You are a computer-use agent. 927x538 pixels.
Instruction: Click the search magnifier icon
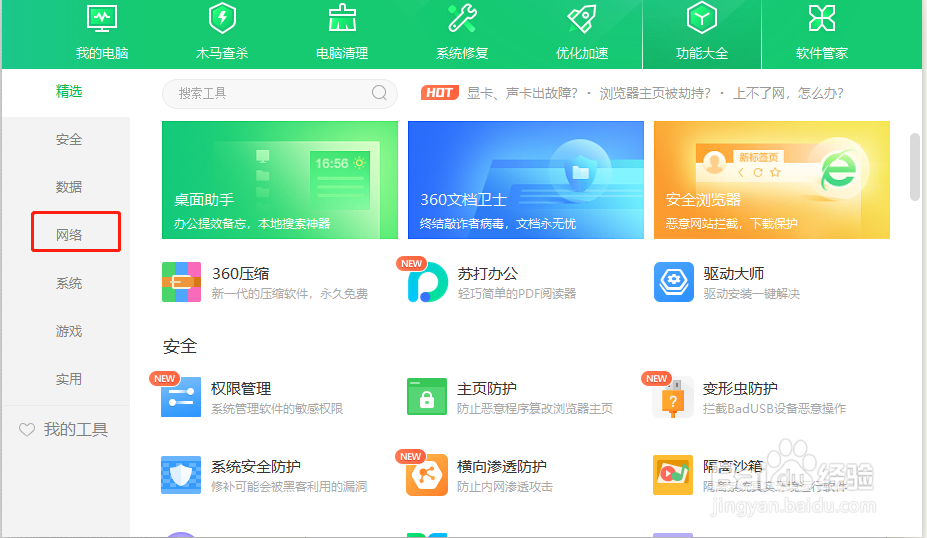coord(380,93)
